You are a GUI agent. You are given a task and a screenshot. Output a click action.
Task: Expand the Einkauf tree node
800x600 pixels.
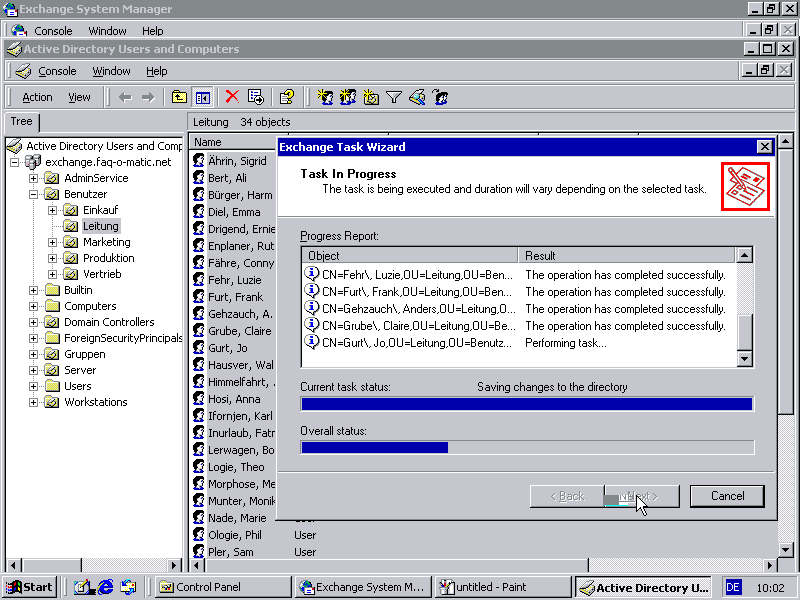click(x=52, y=210)
